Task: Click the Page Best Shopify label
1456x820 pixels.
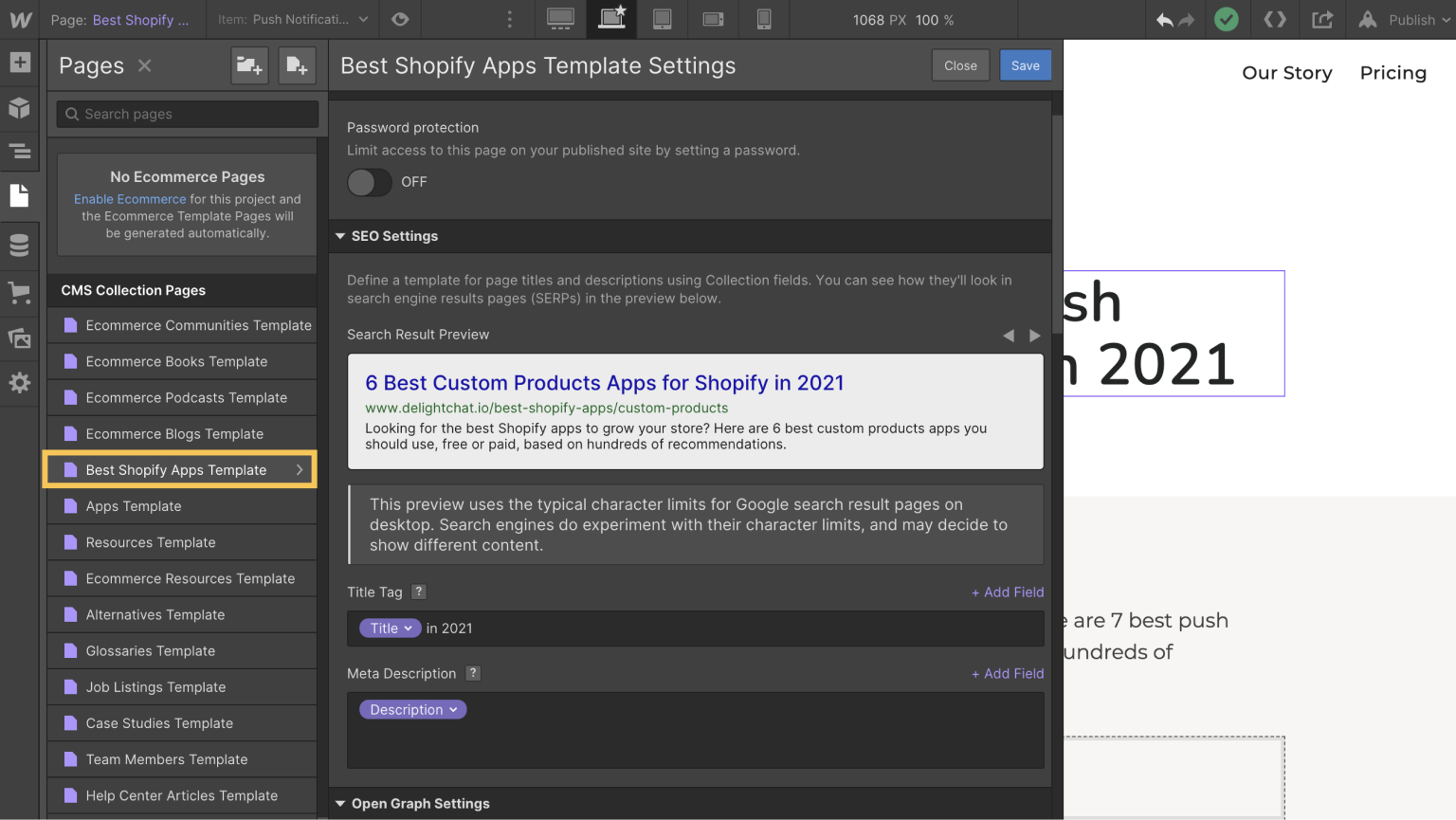Action: point(119,19)
